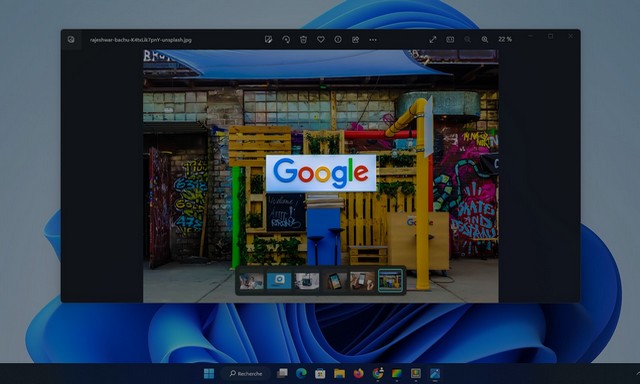Open Task View from the taskbar
640x384 pixels.
(x=282, y=373)
